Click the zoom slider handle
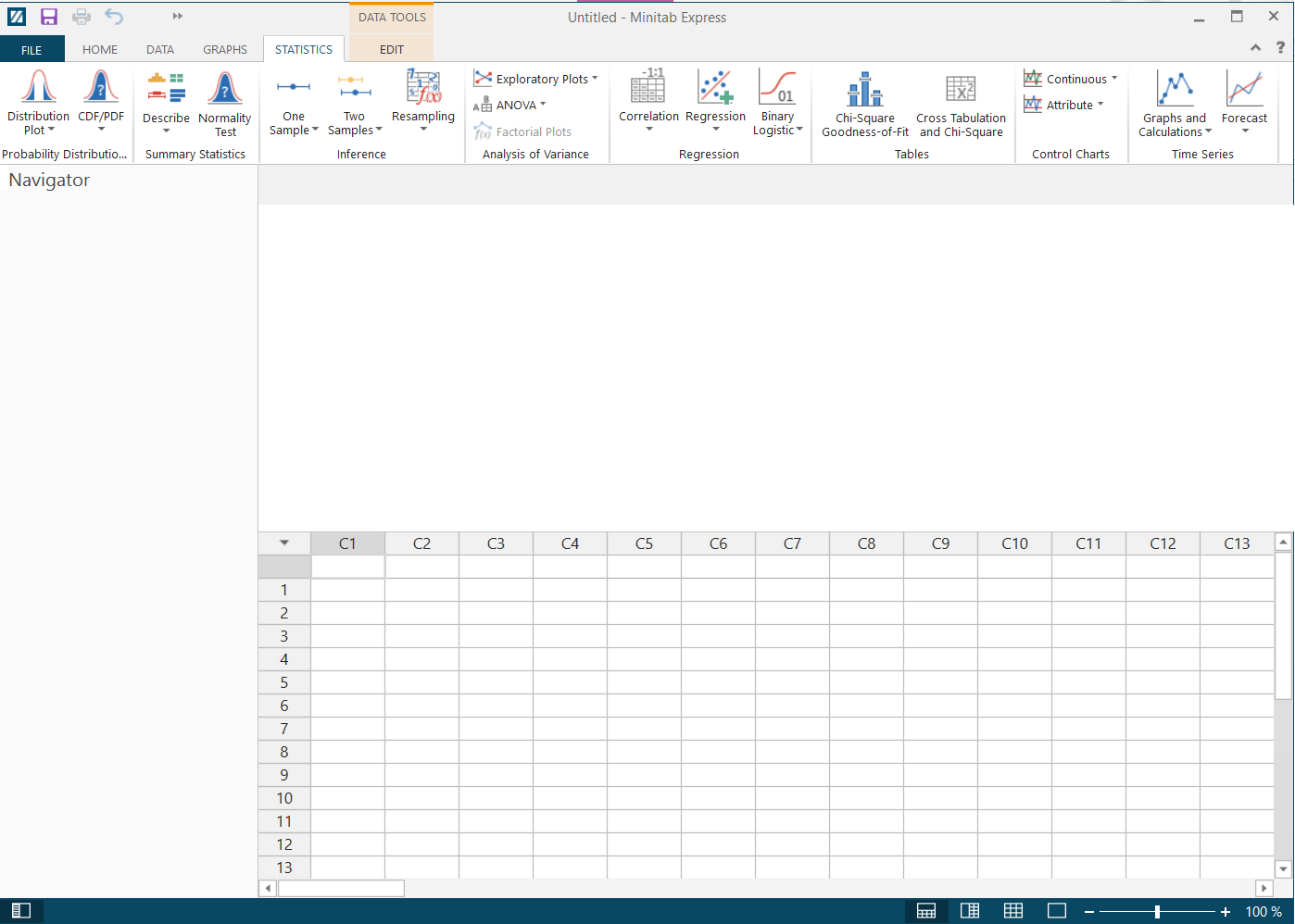 point(1157,912)
